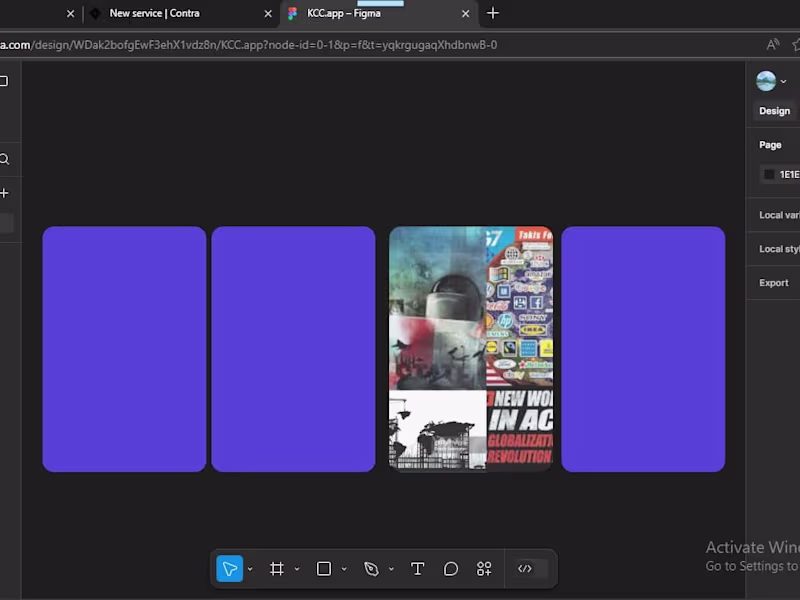Click the browser address bar URL
This screenshot has height=600, width=800.
[x=248, y=45]
